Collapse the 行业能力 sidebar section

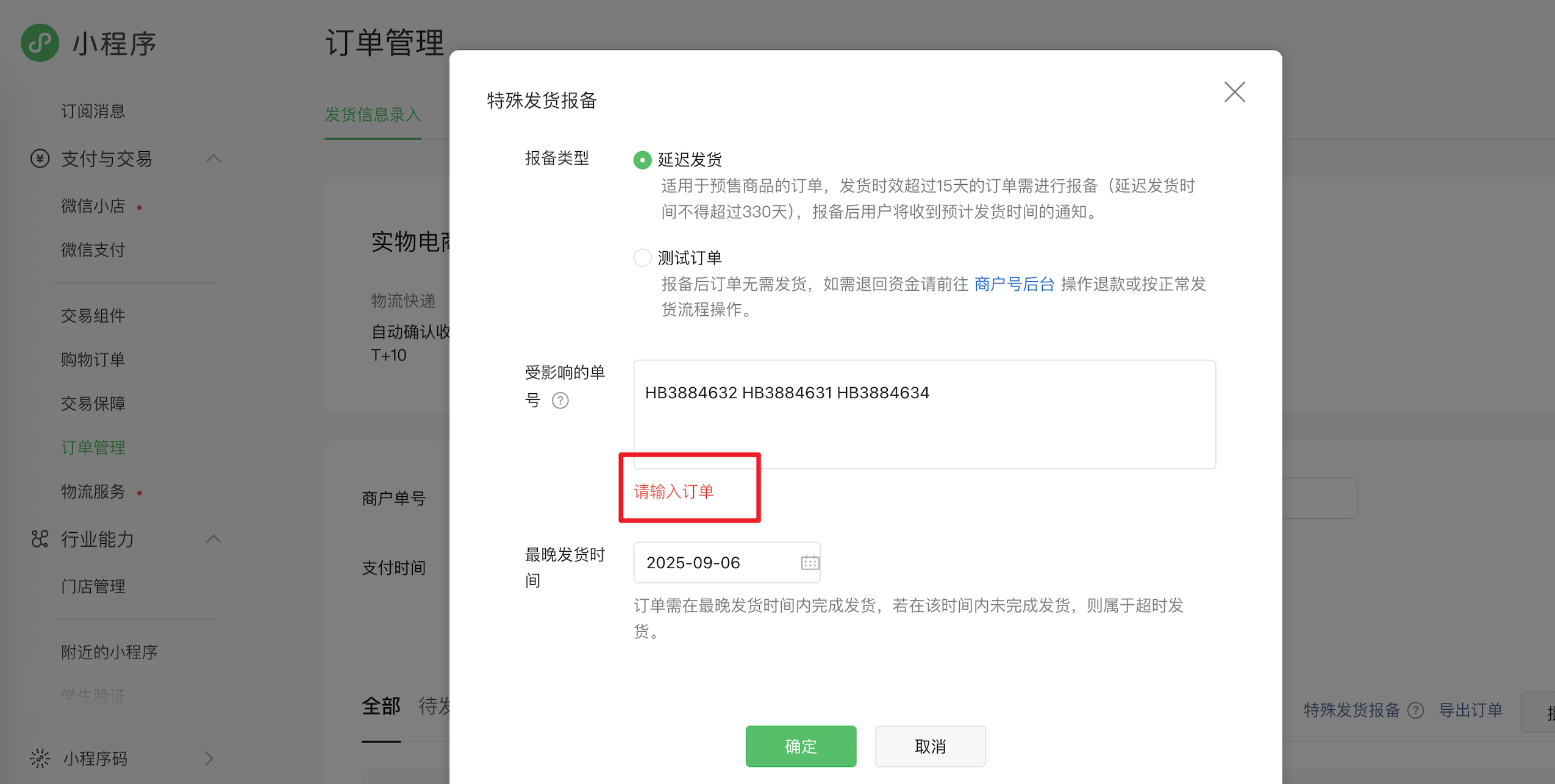213,539
